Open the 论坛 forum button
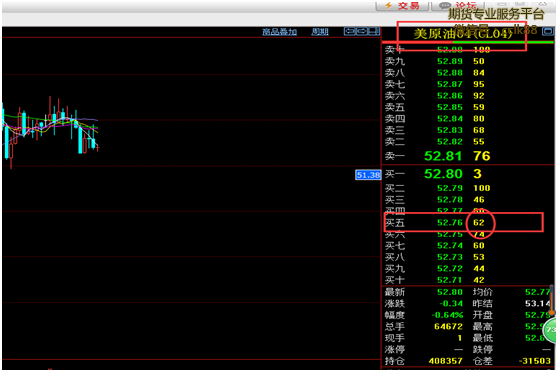The image size is (558, 372). 457,6
